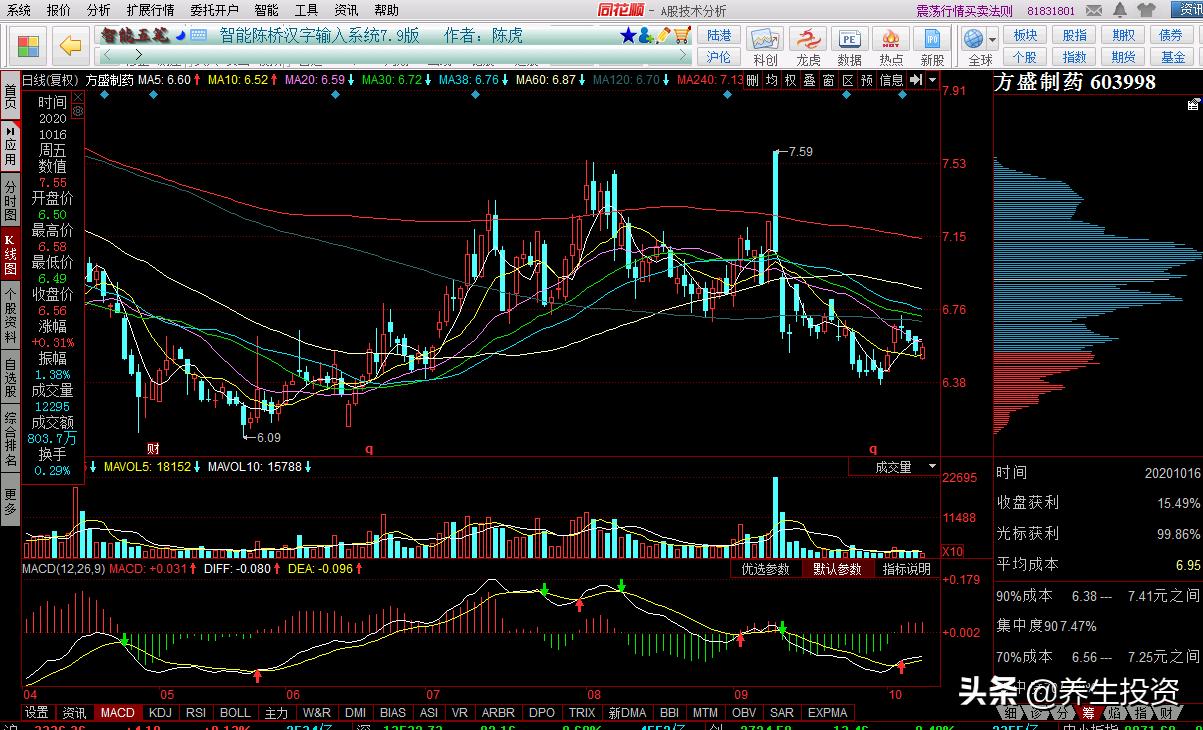Click the 数据 PE icon
This screenshot has height=730, width=1203.
pos(850,46)
